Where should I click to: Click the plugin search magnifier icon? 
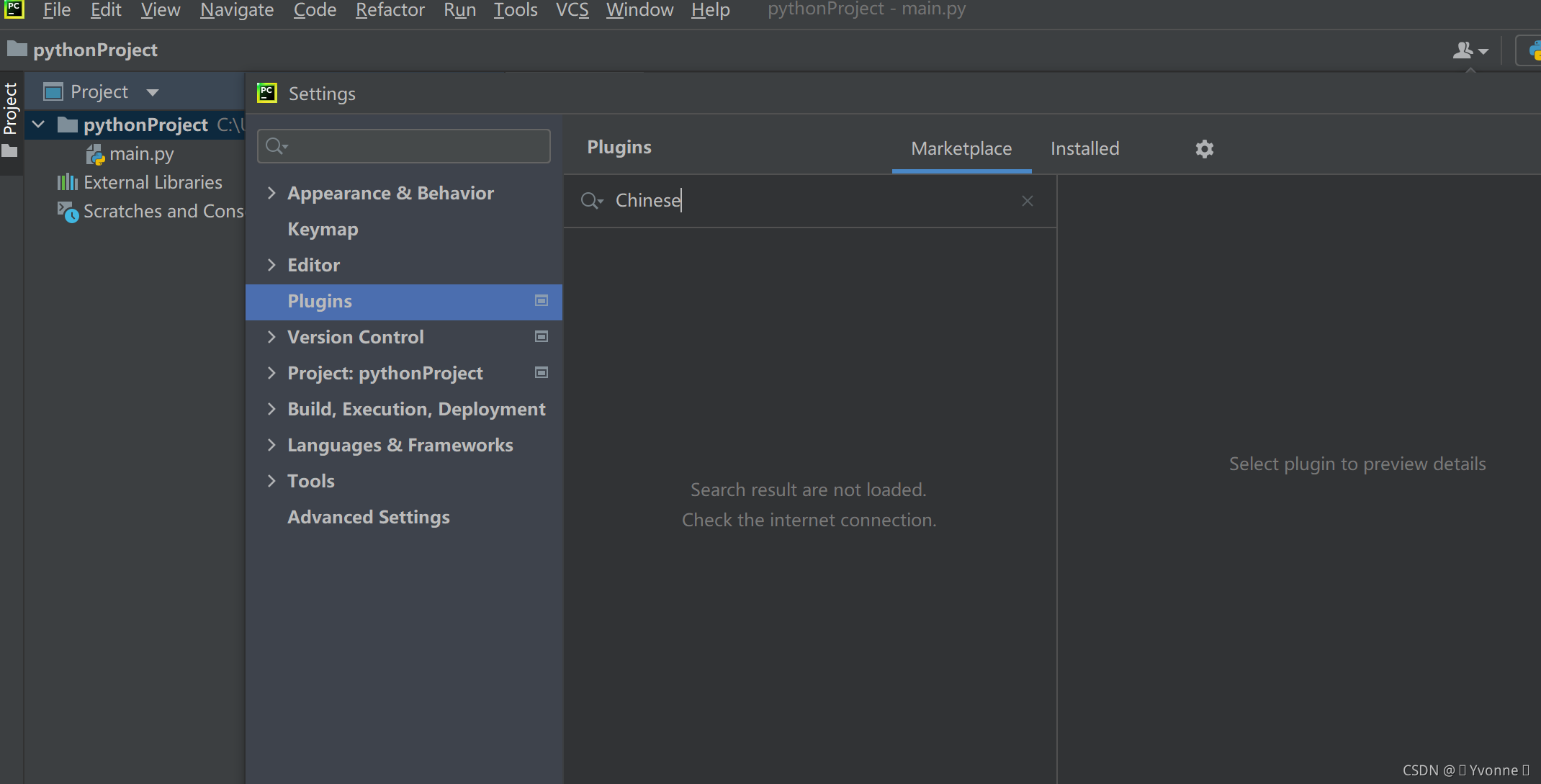590,201
